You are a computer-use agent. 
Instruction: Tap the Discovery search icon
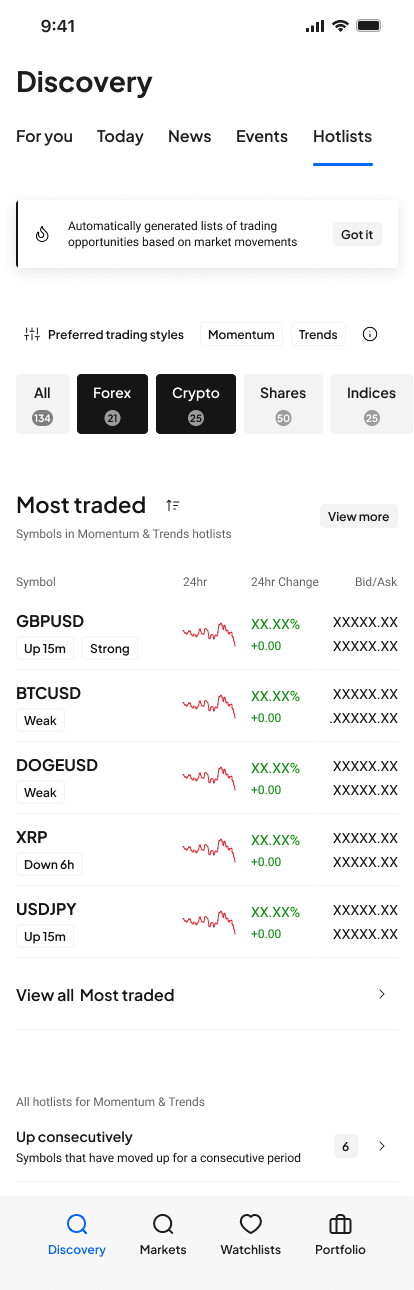77,1224
